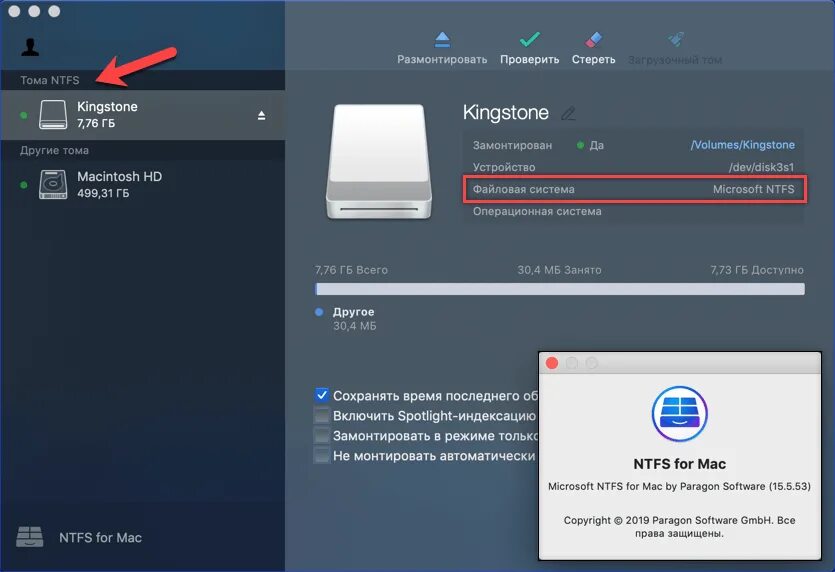The image size is (835, 572).
Task: Click the Macintosh HD volume name
Action: [119, 176]
